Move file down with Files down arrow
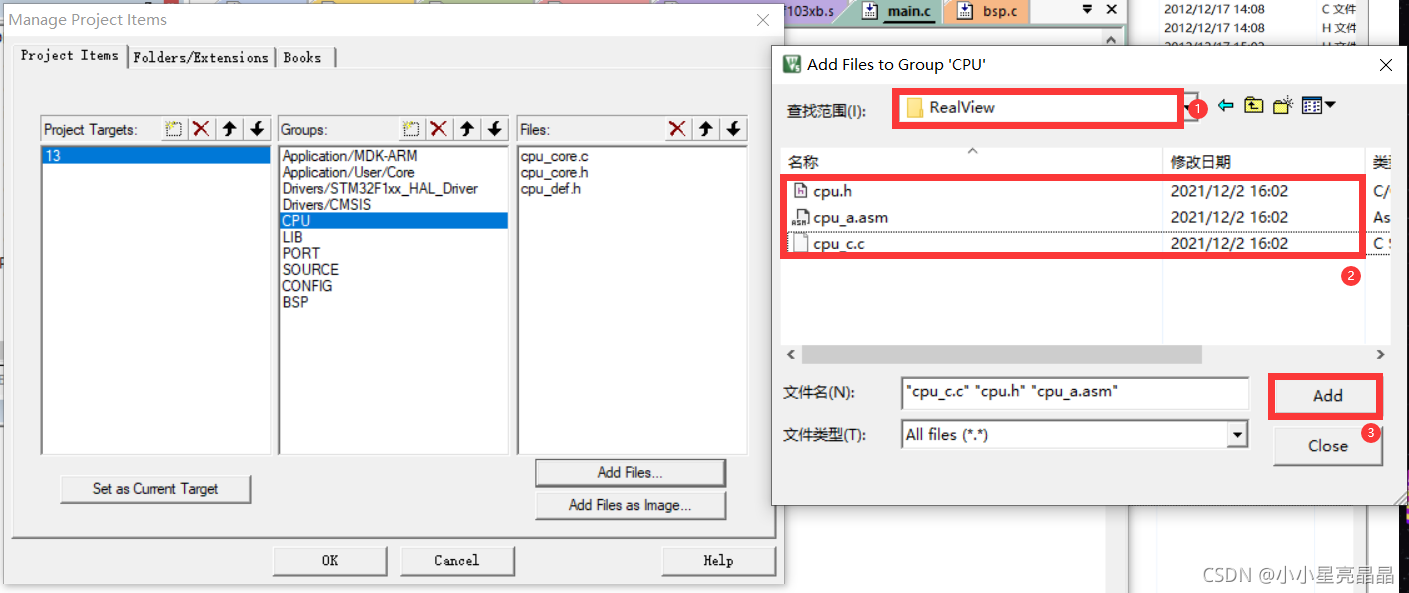1409x593 pixels. (733, 129)
